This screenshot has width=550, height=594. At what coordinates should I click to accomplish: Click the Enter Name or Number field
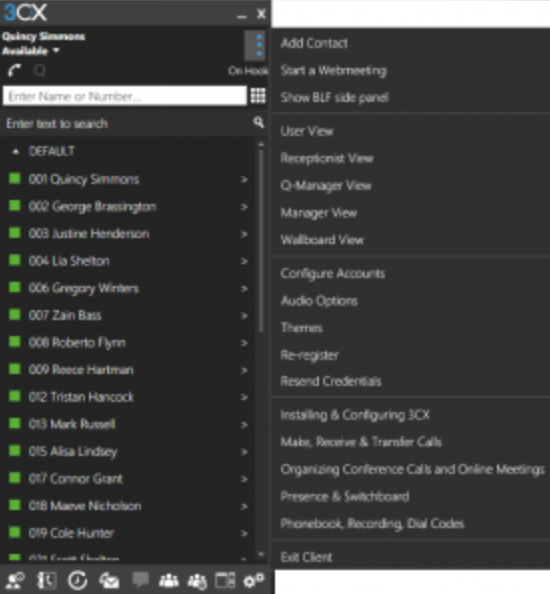click(125, 96)
